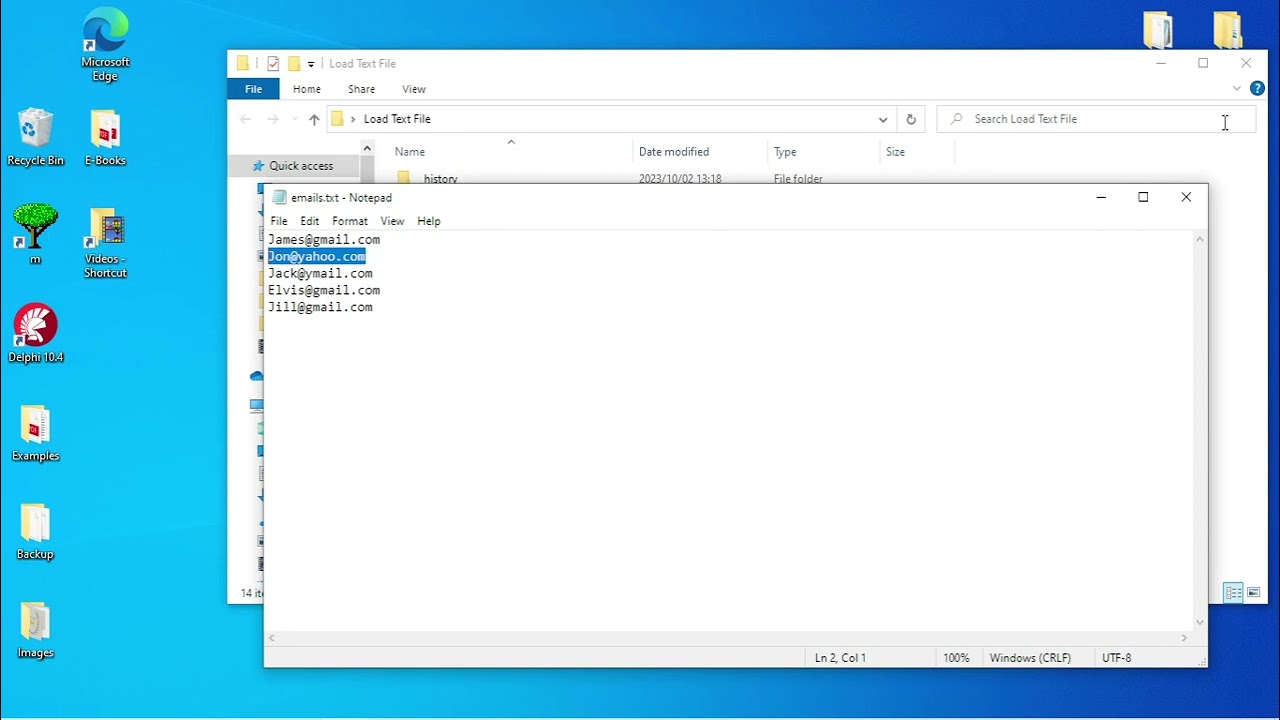Click Explorer Up one level arrow
Screen dimensions: 1280x720
[314, 119]
